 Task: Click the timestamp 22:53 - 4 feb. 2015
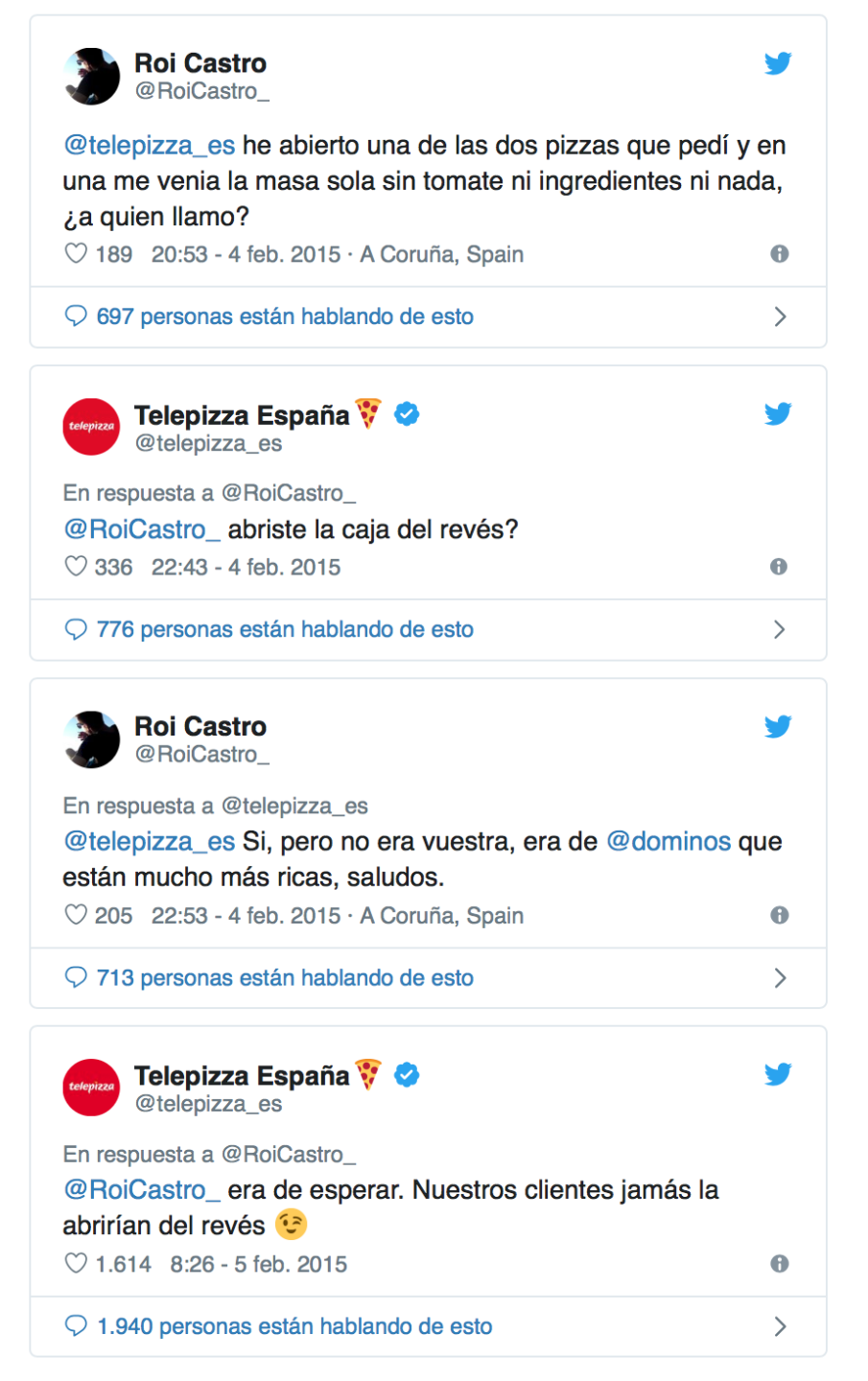pos(246,916)
